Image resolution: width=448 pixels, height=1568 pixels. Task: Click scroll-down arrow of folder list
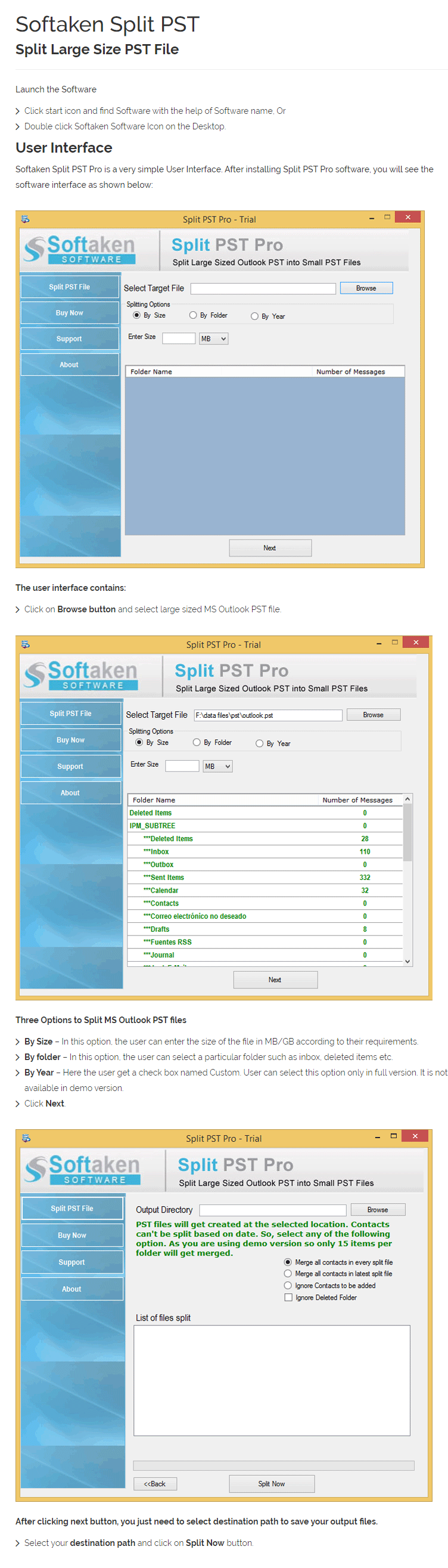407,962
